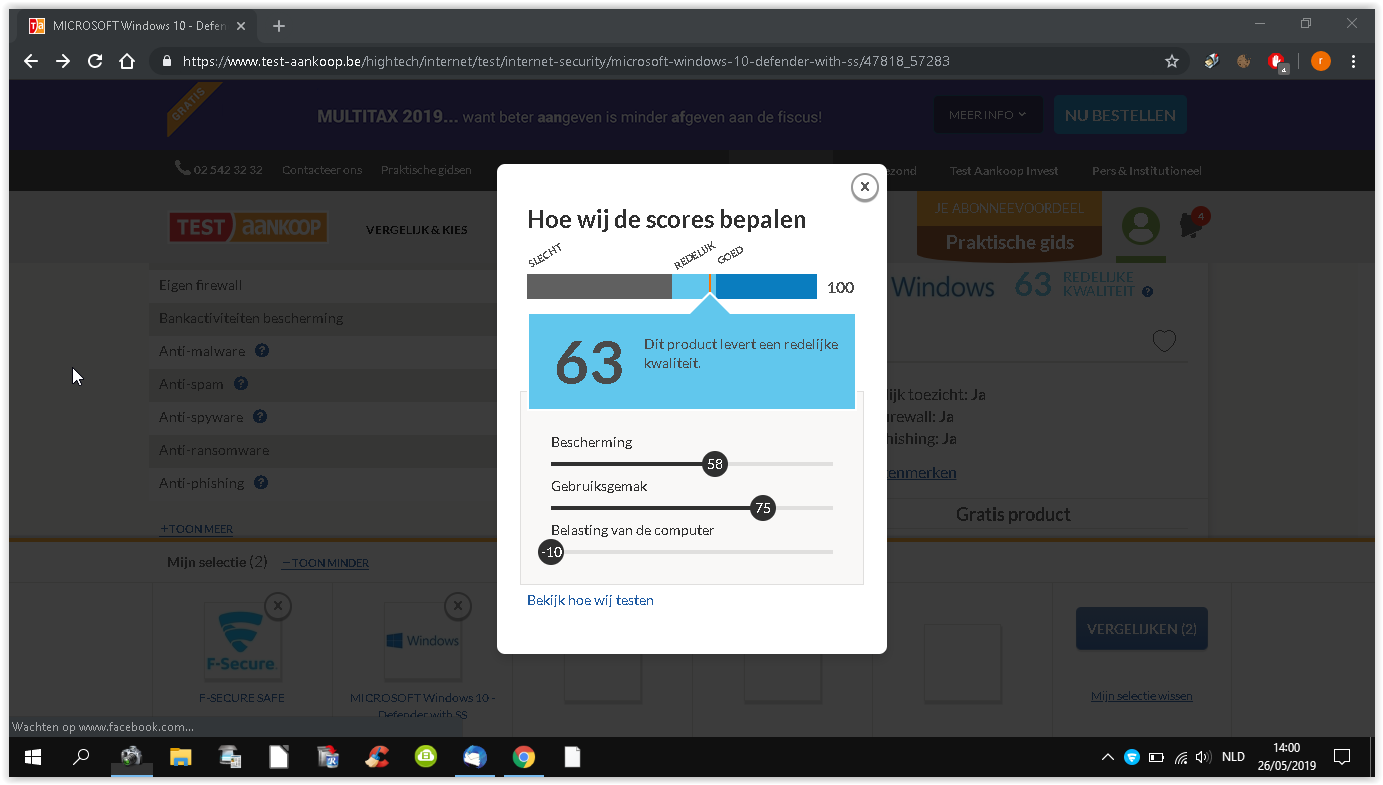This screenshot has width=1383, height=785.
Task: Expand the list with +TOON MEER
Action: (196, 529)
